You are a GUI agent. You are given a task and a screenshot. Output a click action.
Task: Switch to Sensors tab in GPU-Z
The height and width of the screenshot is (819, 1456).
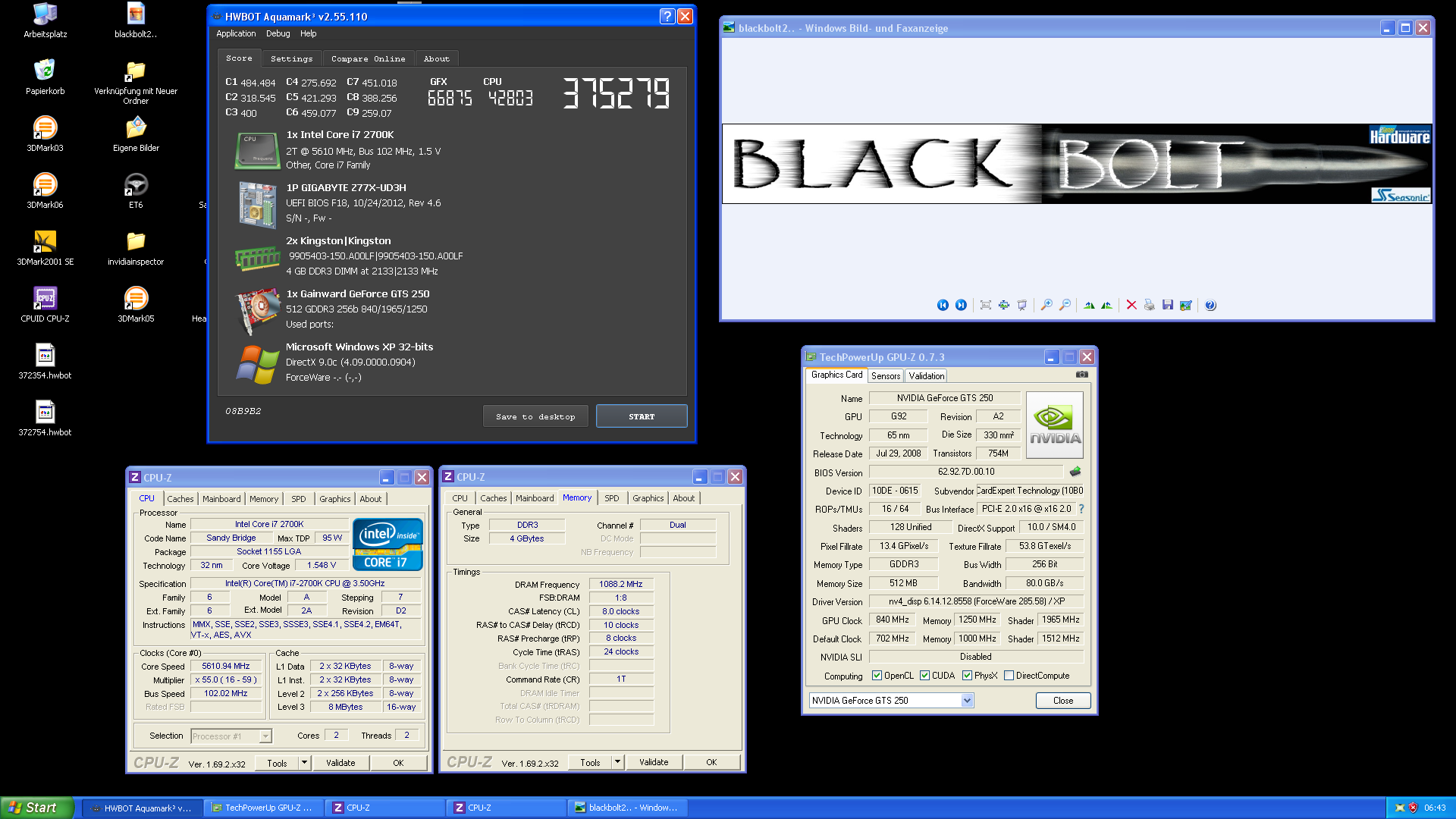(885, 375)
